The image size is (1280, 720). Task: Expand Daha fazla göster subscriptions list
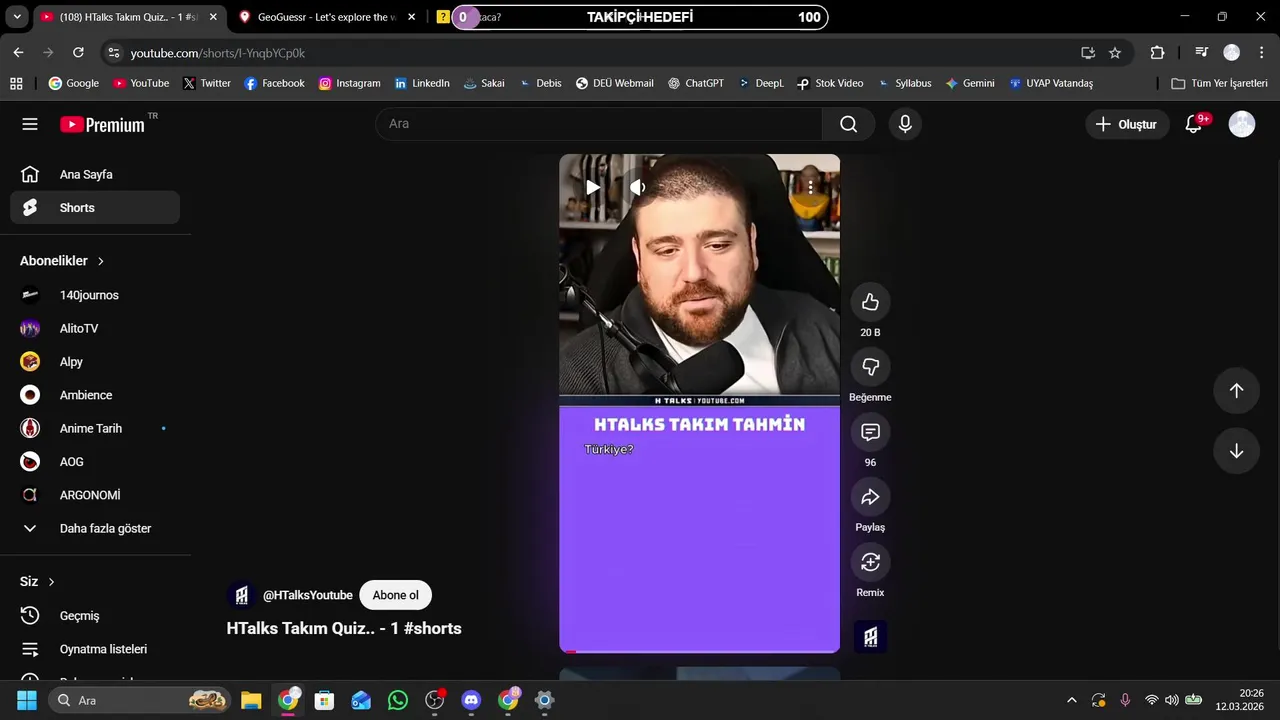click(x=95, y=528)
